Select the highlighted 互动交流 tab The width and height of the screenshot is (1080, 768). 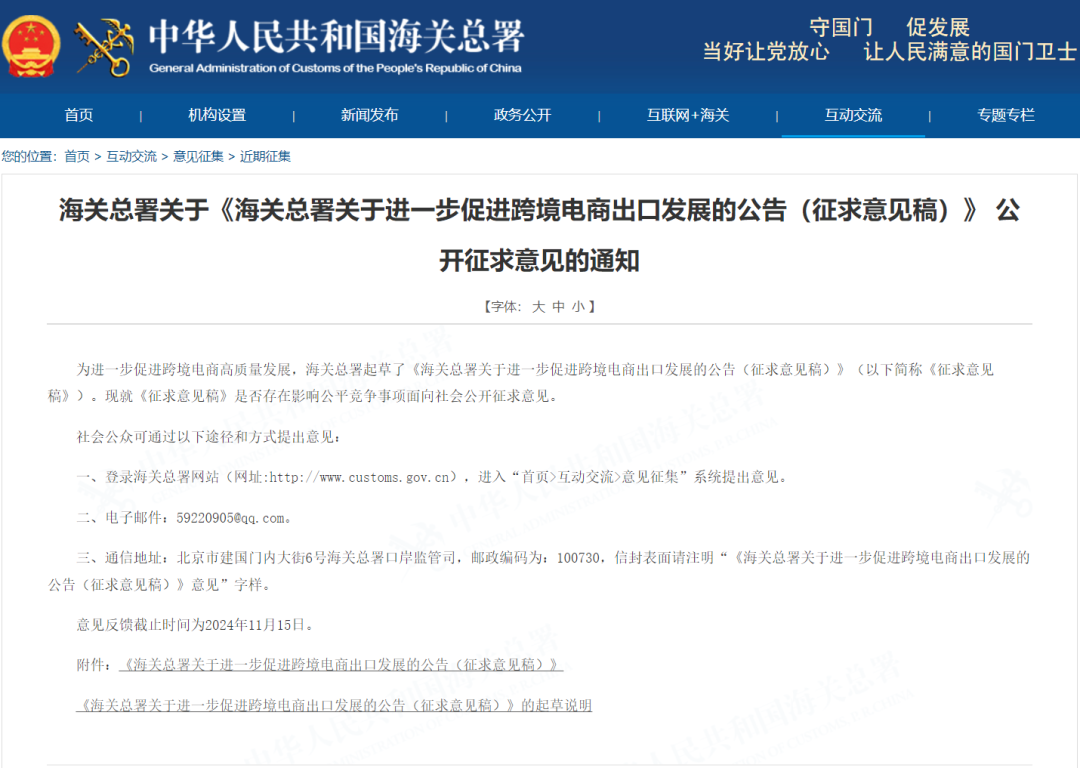click(851, 114)
